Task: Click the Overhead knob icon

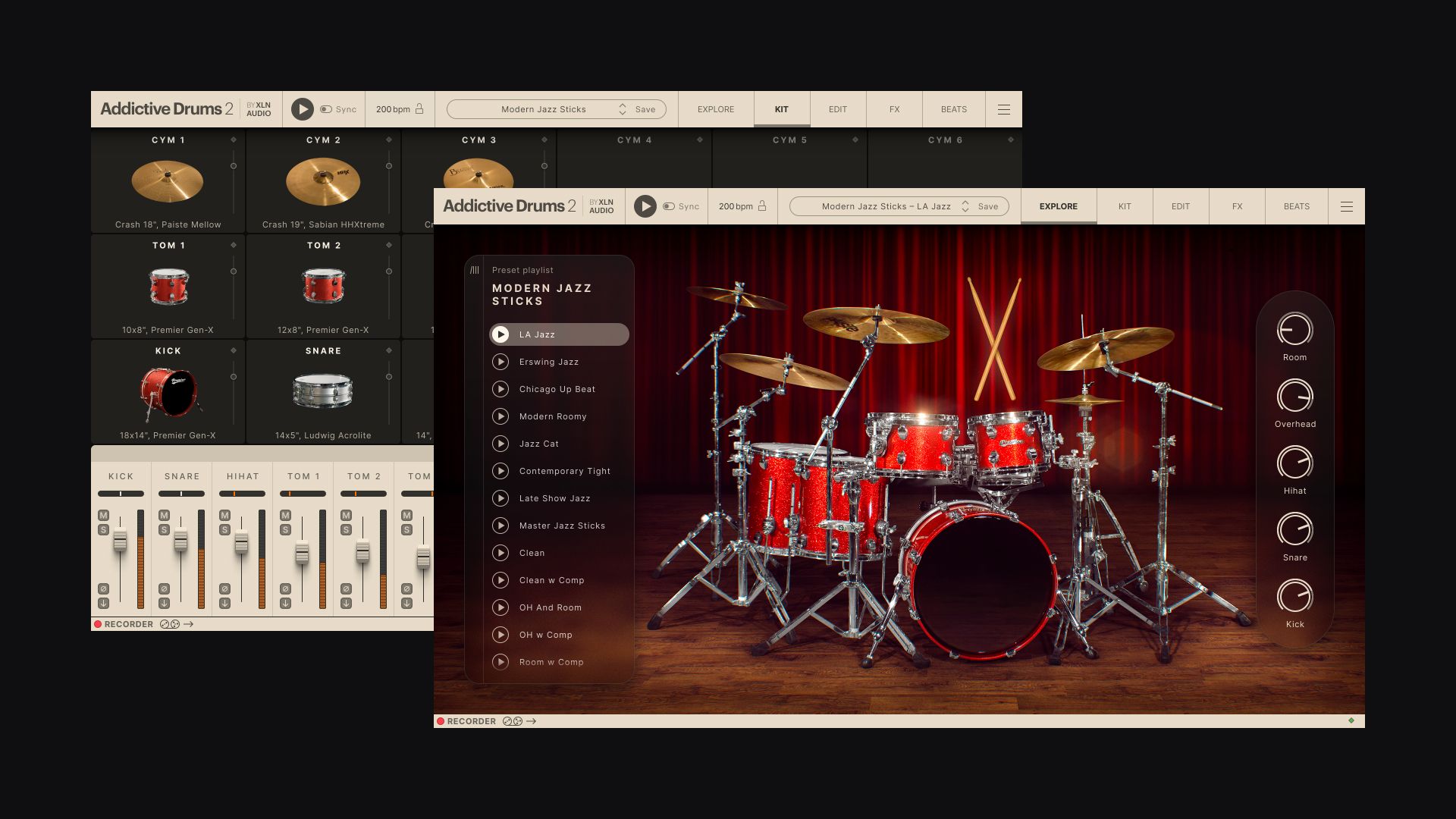Action: pos(1294,396)
